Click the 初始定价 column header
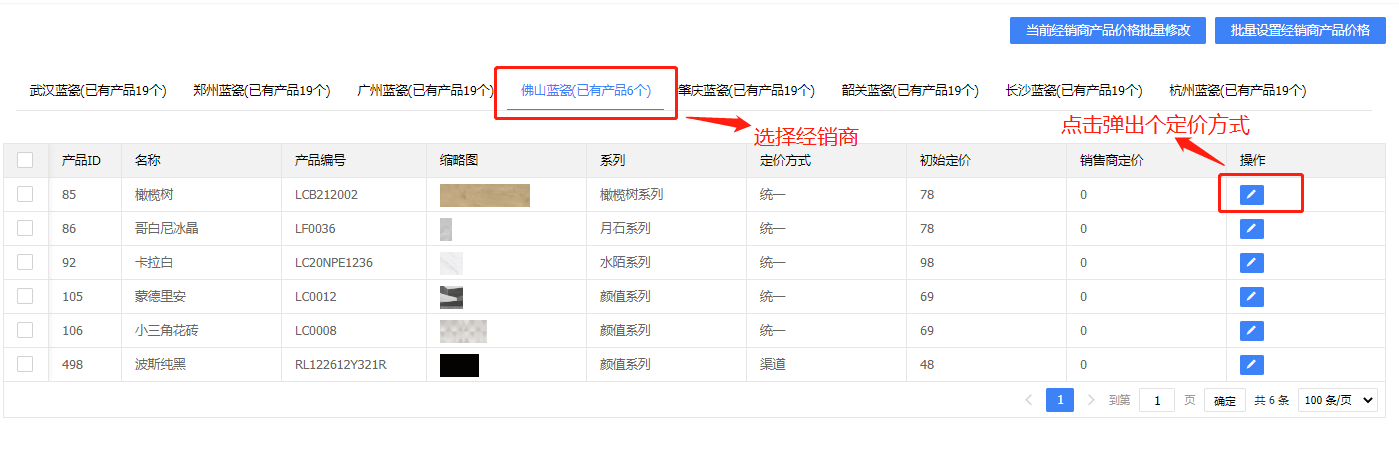 point(945,160)
